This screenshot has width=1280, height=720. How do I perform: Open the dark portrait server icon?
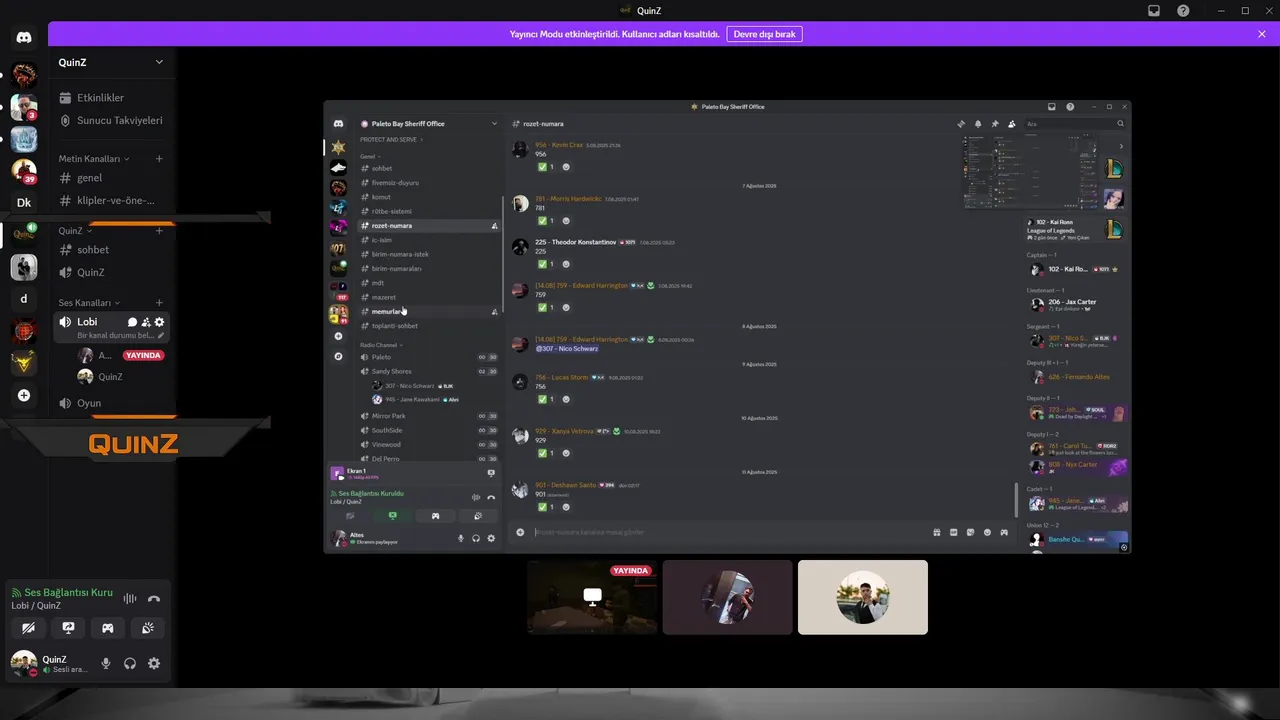24,267
